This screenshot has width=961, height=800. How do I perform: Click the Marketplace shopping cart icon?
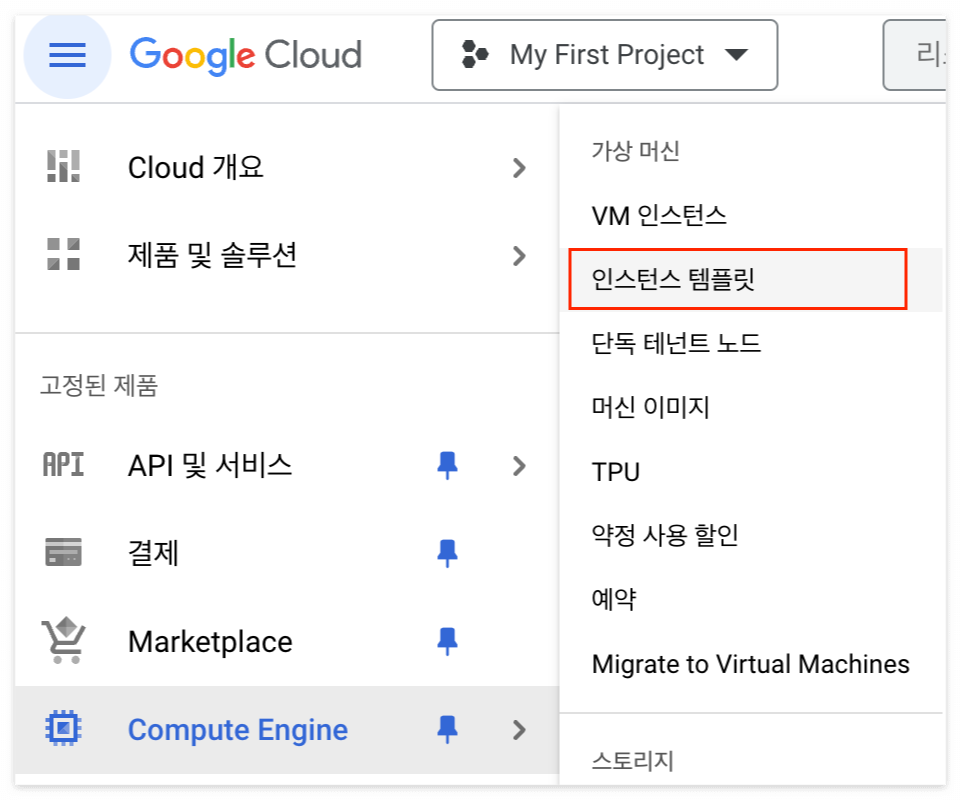coord(64,641)
